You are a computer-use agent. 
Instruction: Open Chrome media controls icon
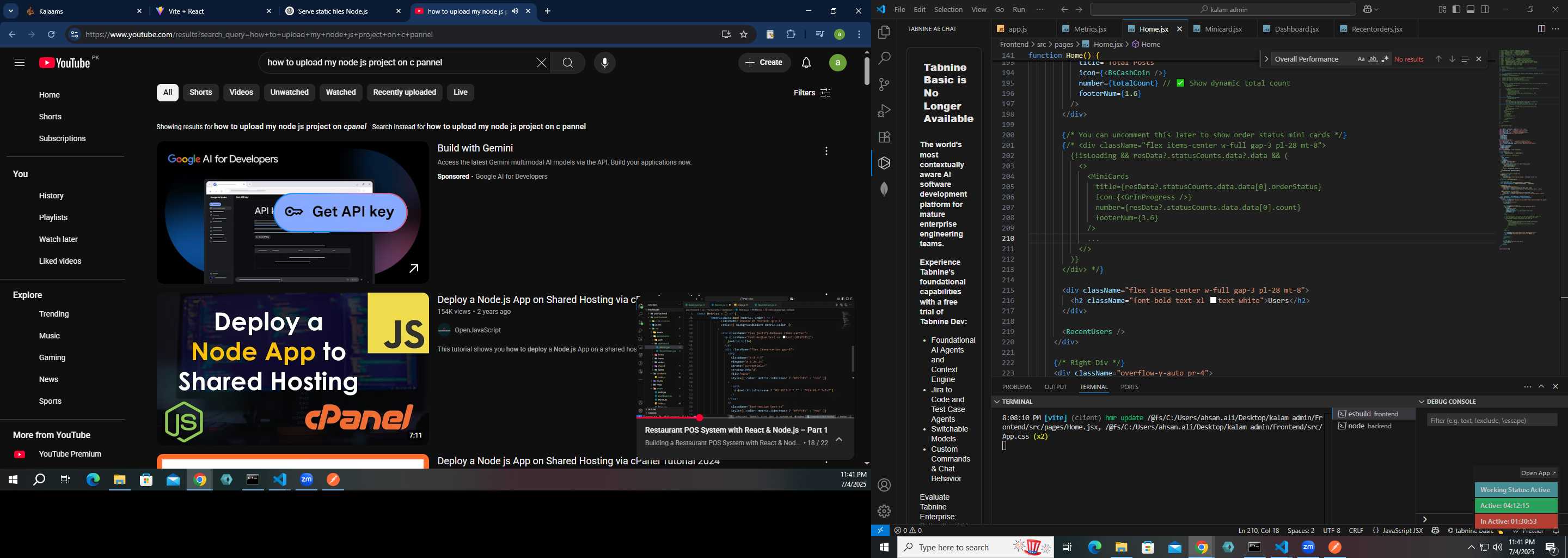(x=819, y=35)
